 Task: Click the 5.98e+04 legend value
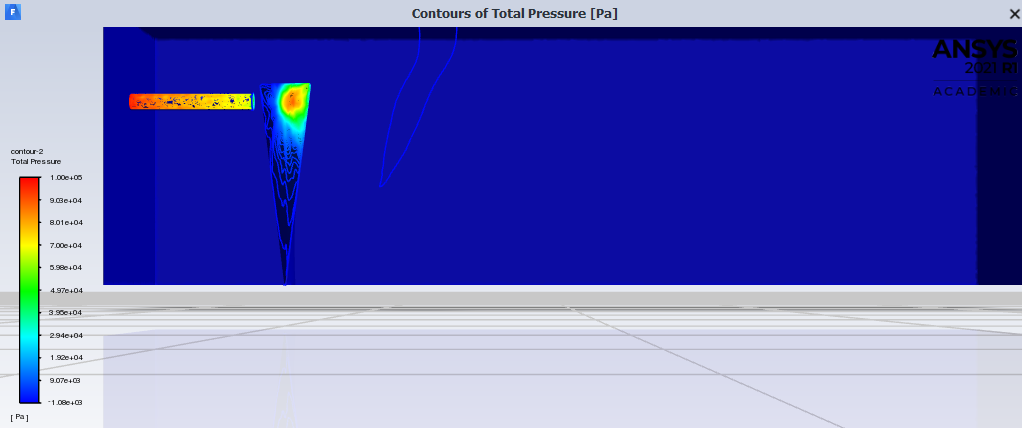click(x=66, y=267)
